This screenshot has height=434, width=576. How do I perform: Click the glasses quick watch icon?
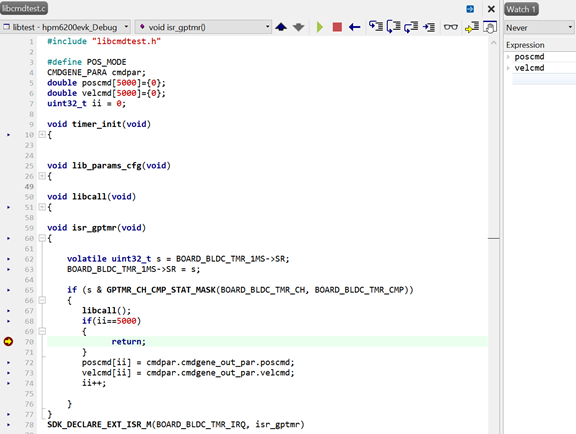[450, 27]
